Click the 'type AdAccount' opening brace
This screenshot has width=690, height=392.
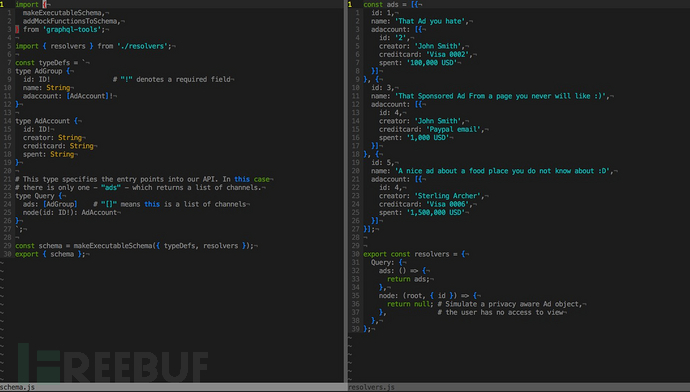[x=76, y=121]
